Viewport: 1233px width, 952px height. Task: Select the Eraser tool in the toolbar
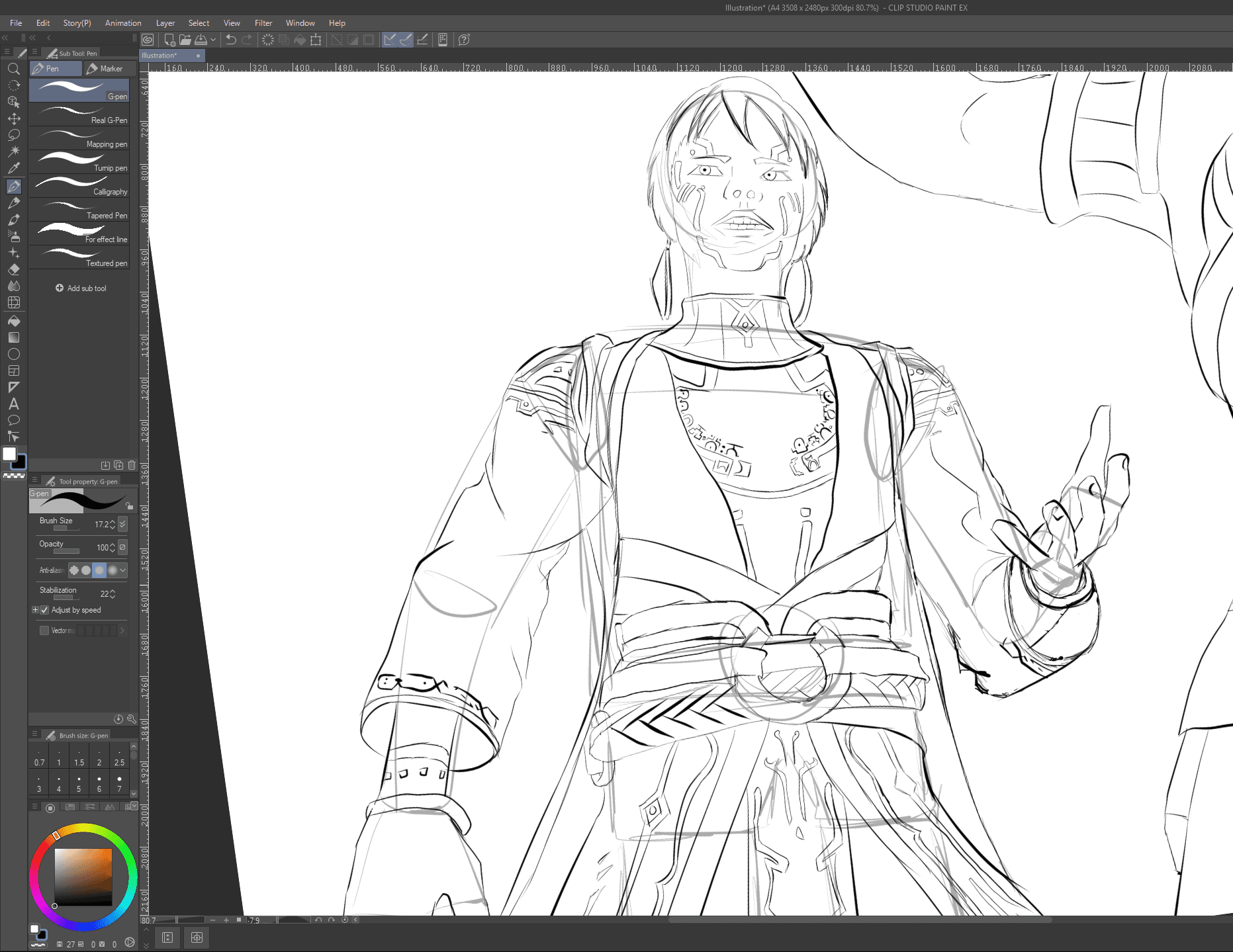point(14,270)
